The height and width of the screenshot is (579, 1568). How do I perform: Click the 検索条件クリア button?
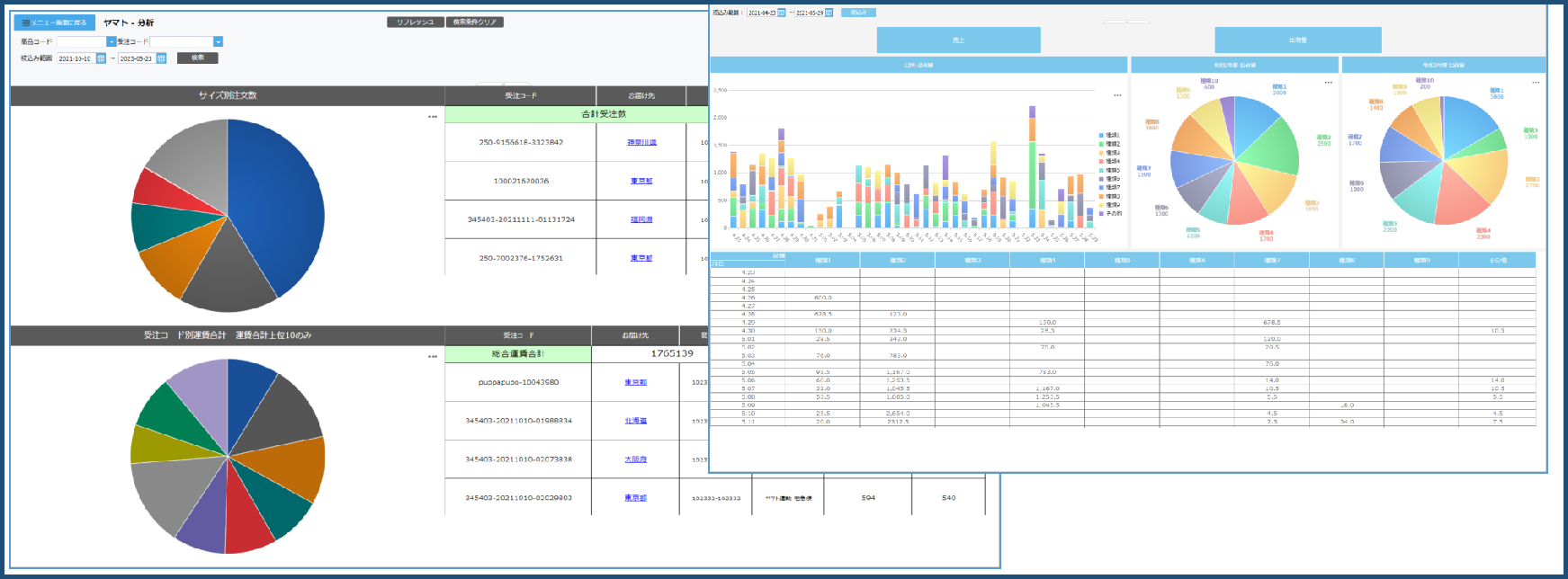pos(475,22)
